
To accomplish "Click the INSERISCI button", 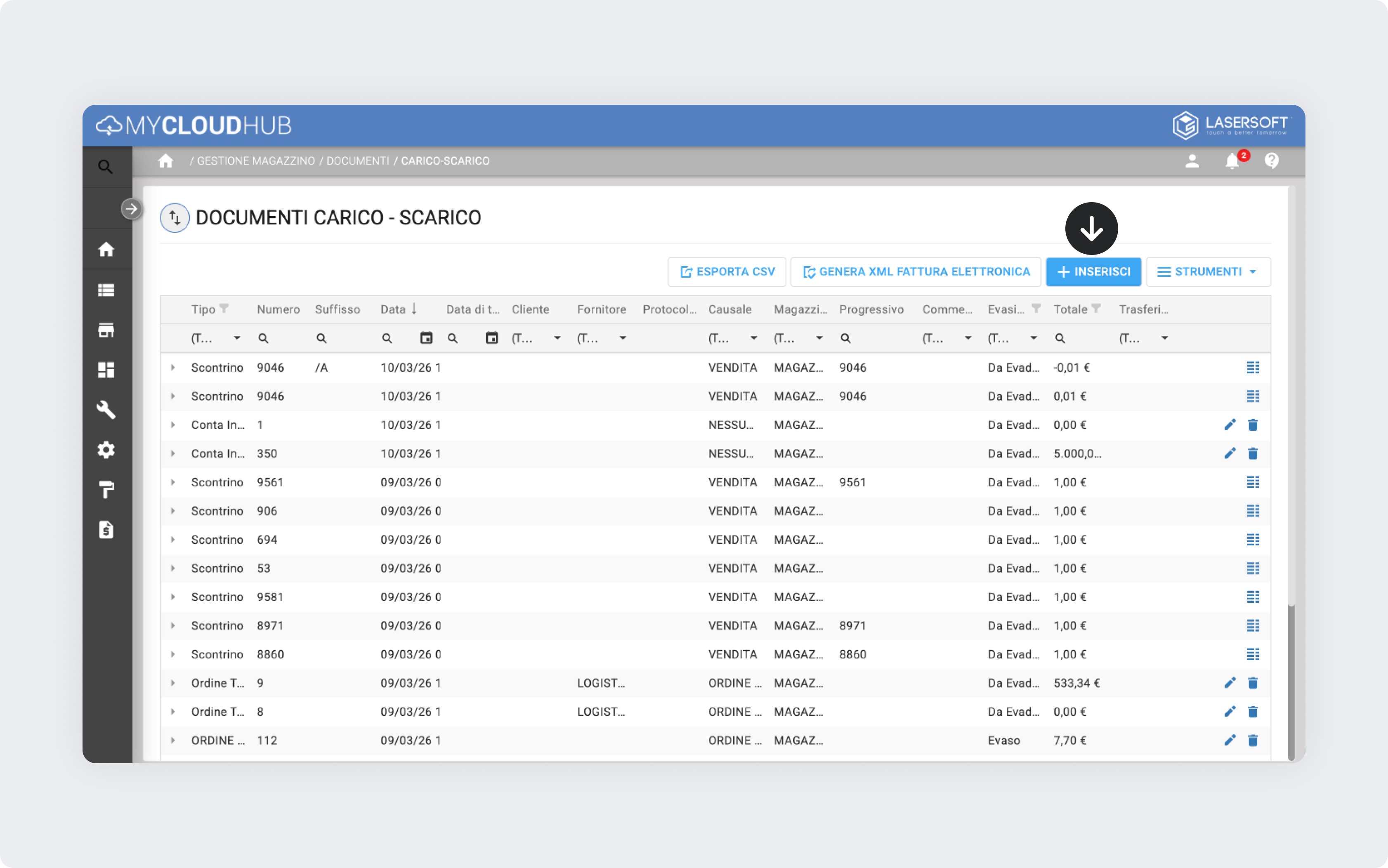I will 1093,271.
